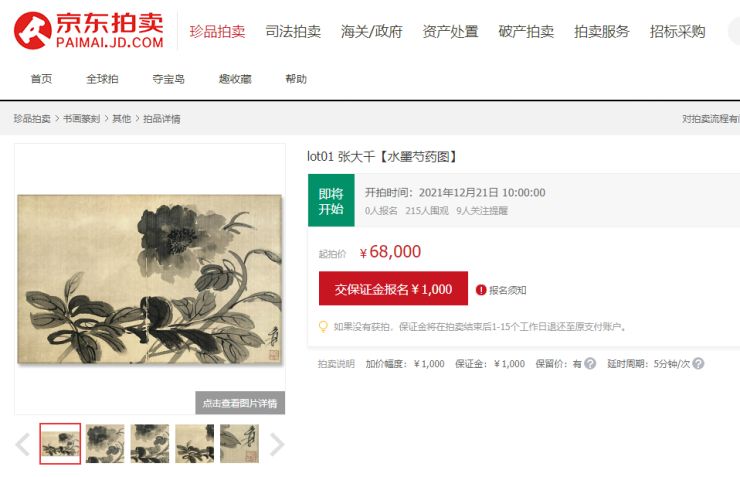Viewport: 740px width, 477px height.
Task: Open the 帮助 menu item
Action: click(x=296, y=79)
